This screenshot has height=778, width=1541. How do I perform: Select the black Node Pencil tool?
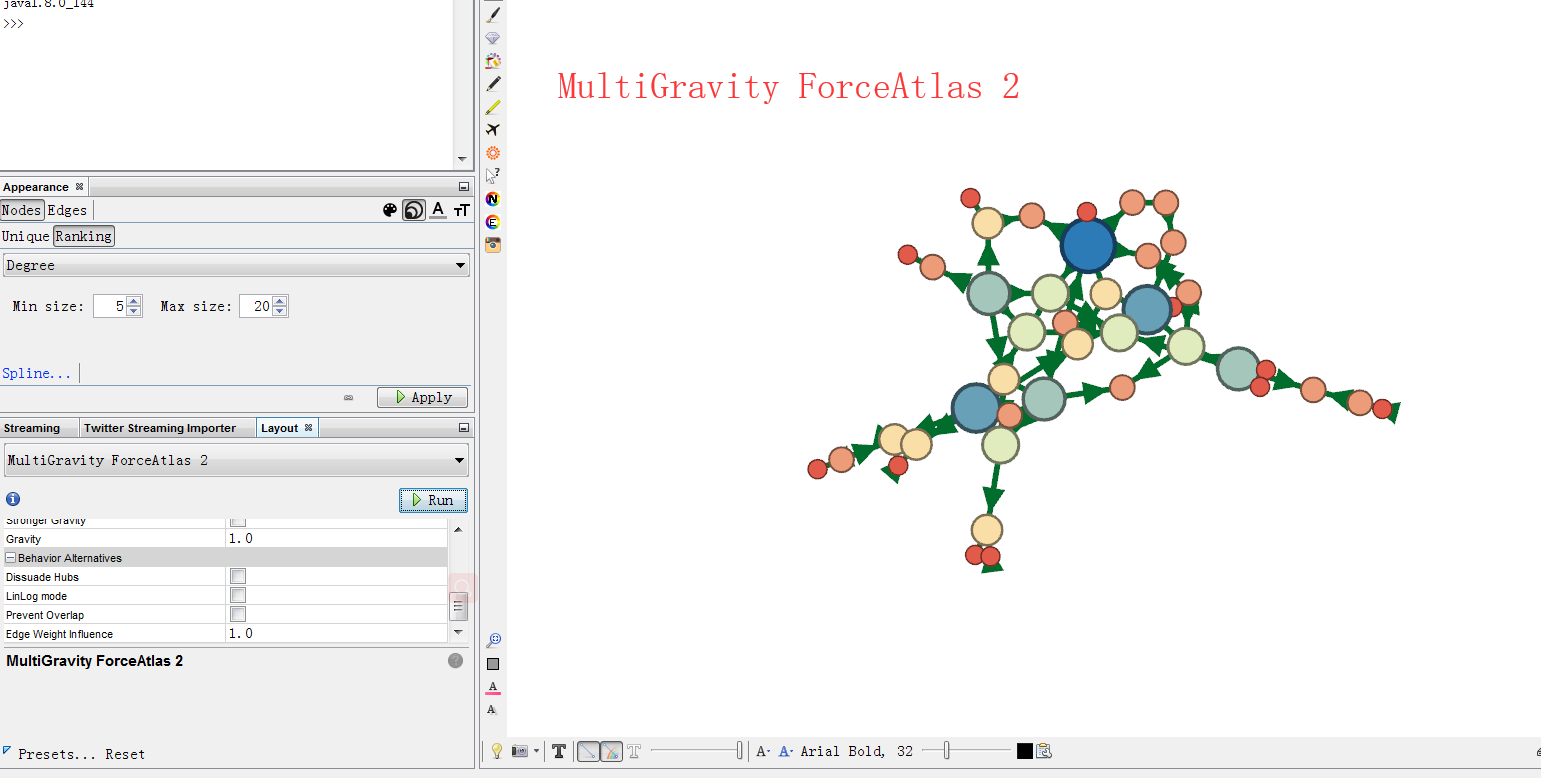tap(493, 84)
